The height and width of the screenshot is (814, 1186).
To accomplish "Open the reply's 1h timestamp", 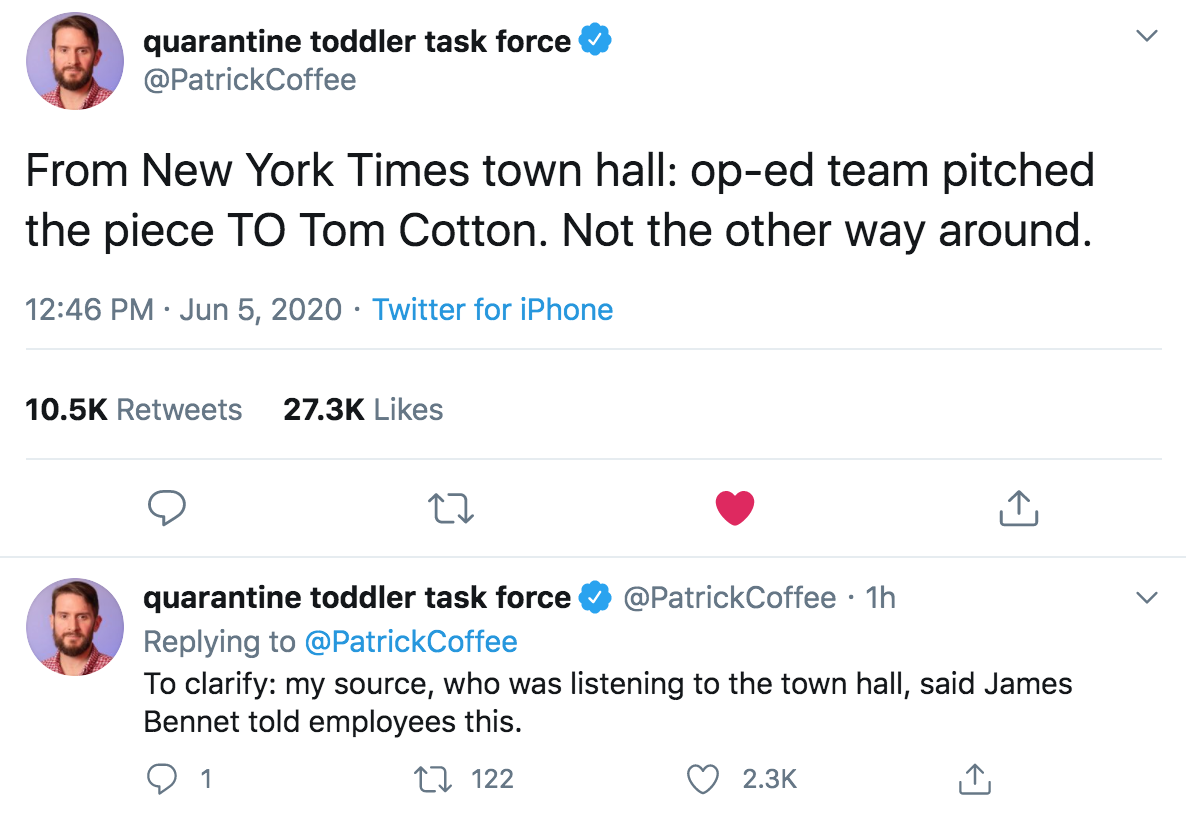I will (880, 598).
